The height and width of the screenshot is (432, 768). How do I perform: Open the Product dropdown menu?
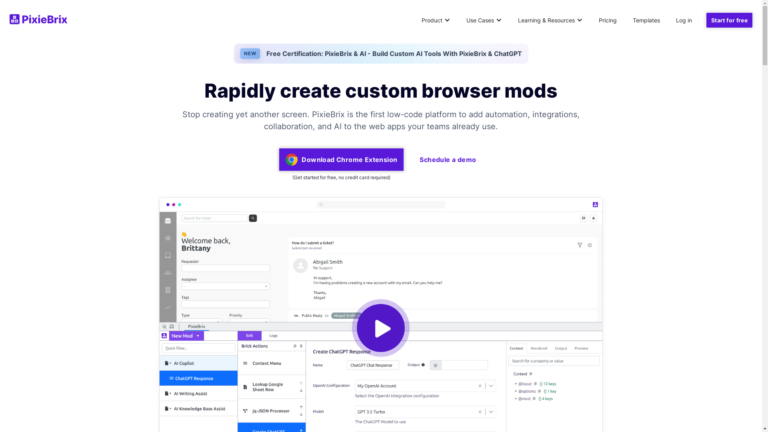[436, 20]
